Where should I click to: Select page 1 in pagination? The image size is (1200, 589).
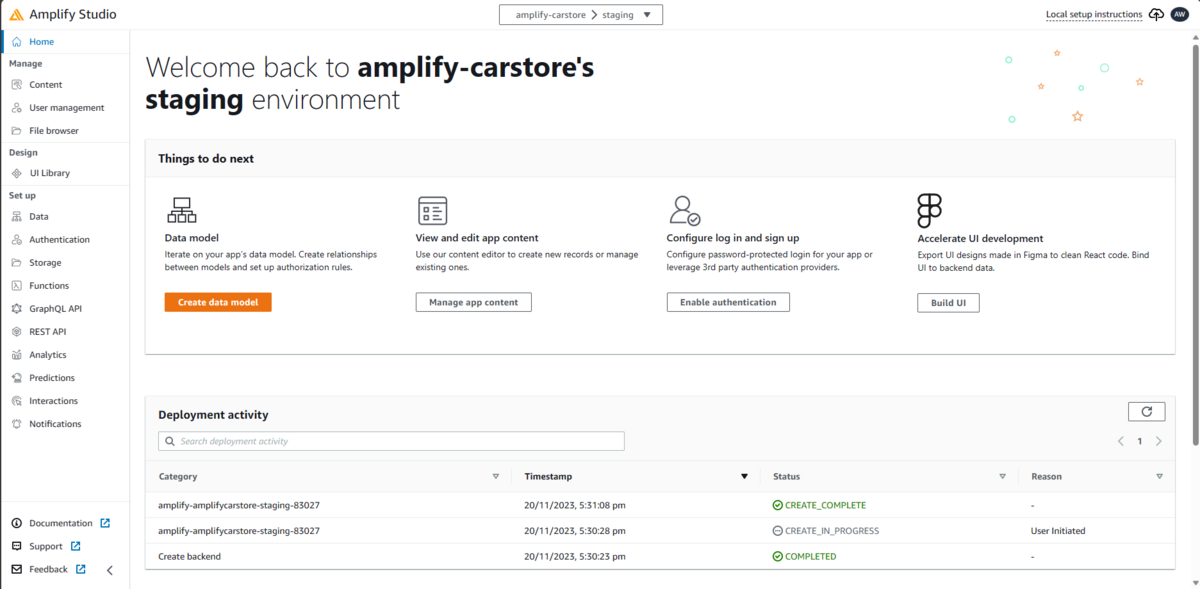(x=1139, y=441)
